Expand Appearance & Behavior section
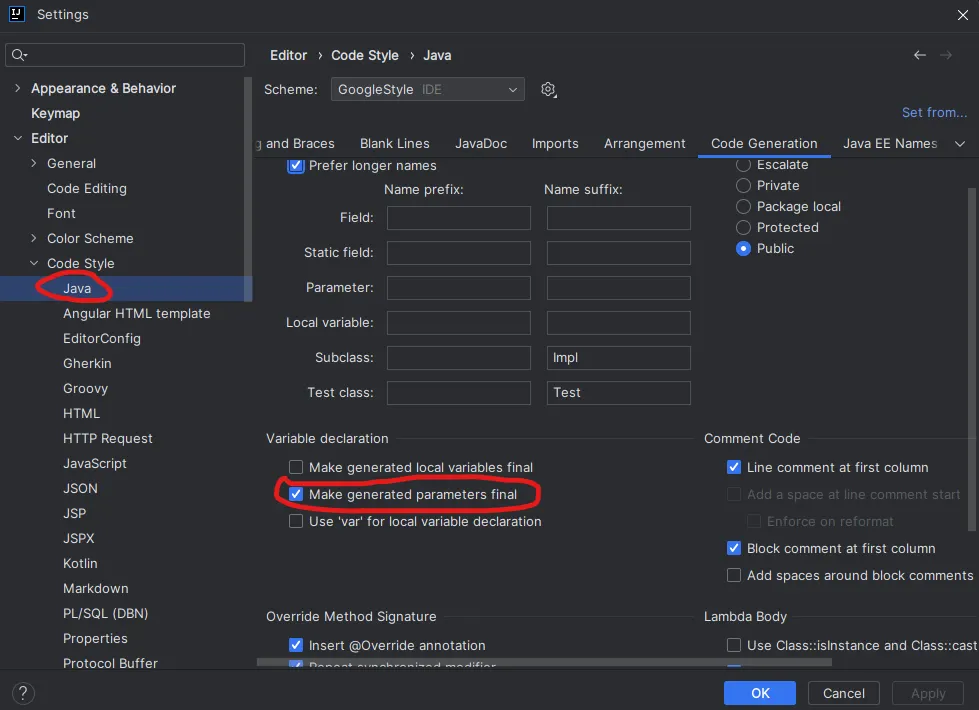Screen dimensions: 979x710 click(17, 88)
